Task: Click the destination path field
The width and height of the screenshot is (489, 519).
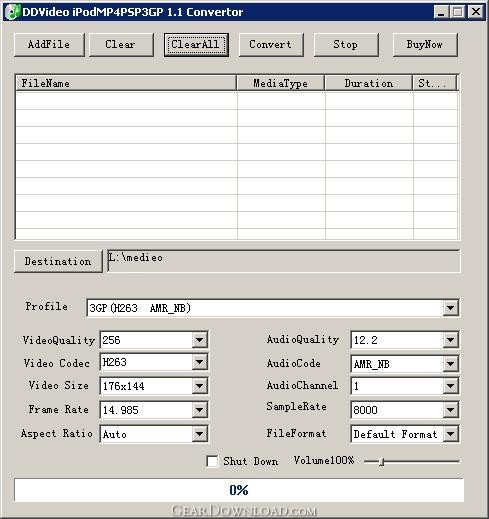Action: coord(284,261)
